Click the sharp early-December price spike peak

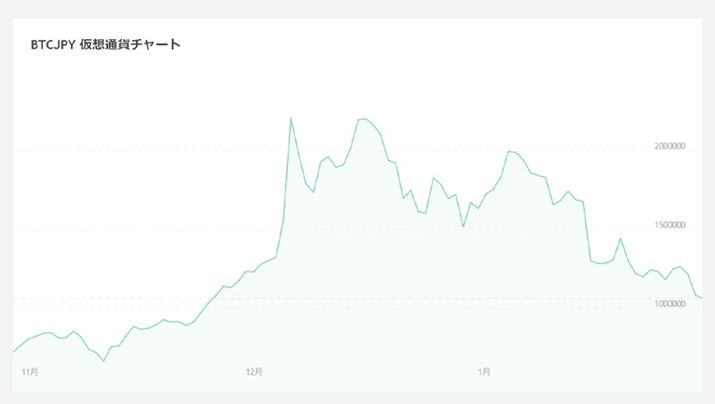[291, 118]
